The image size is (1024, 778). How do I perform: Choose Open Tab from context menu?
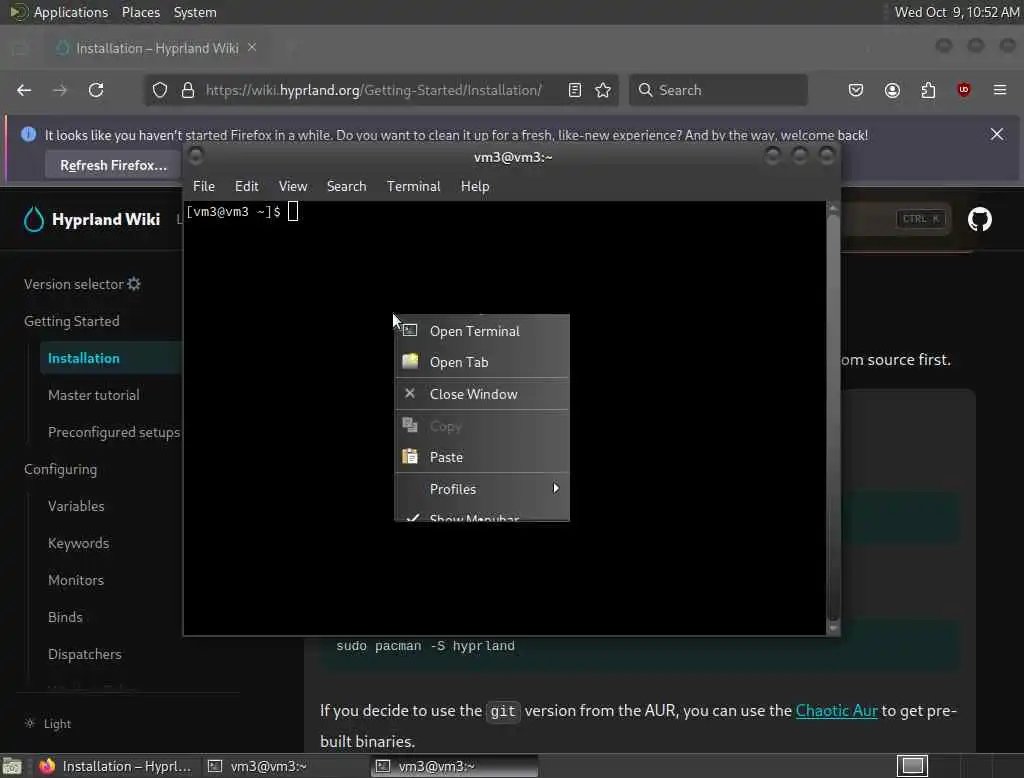482,362
